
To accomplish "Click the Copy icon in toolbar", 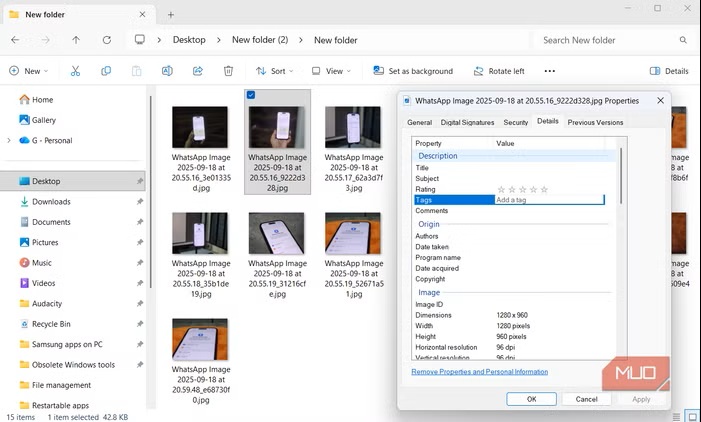I will (x=106, y=71).
